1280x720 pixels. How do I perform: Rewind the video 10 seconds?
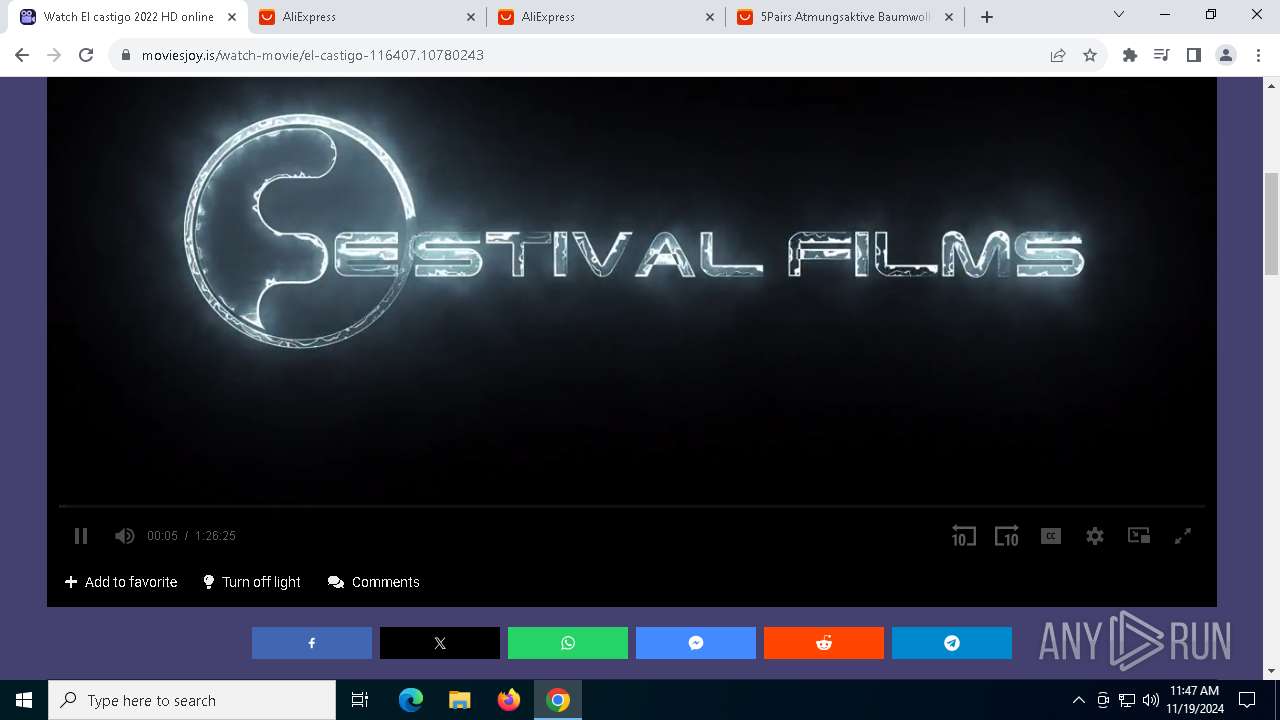tap(963, 536)
